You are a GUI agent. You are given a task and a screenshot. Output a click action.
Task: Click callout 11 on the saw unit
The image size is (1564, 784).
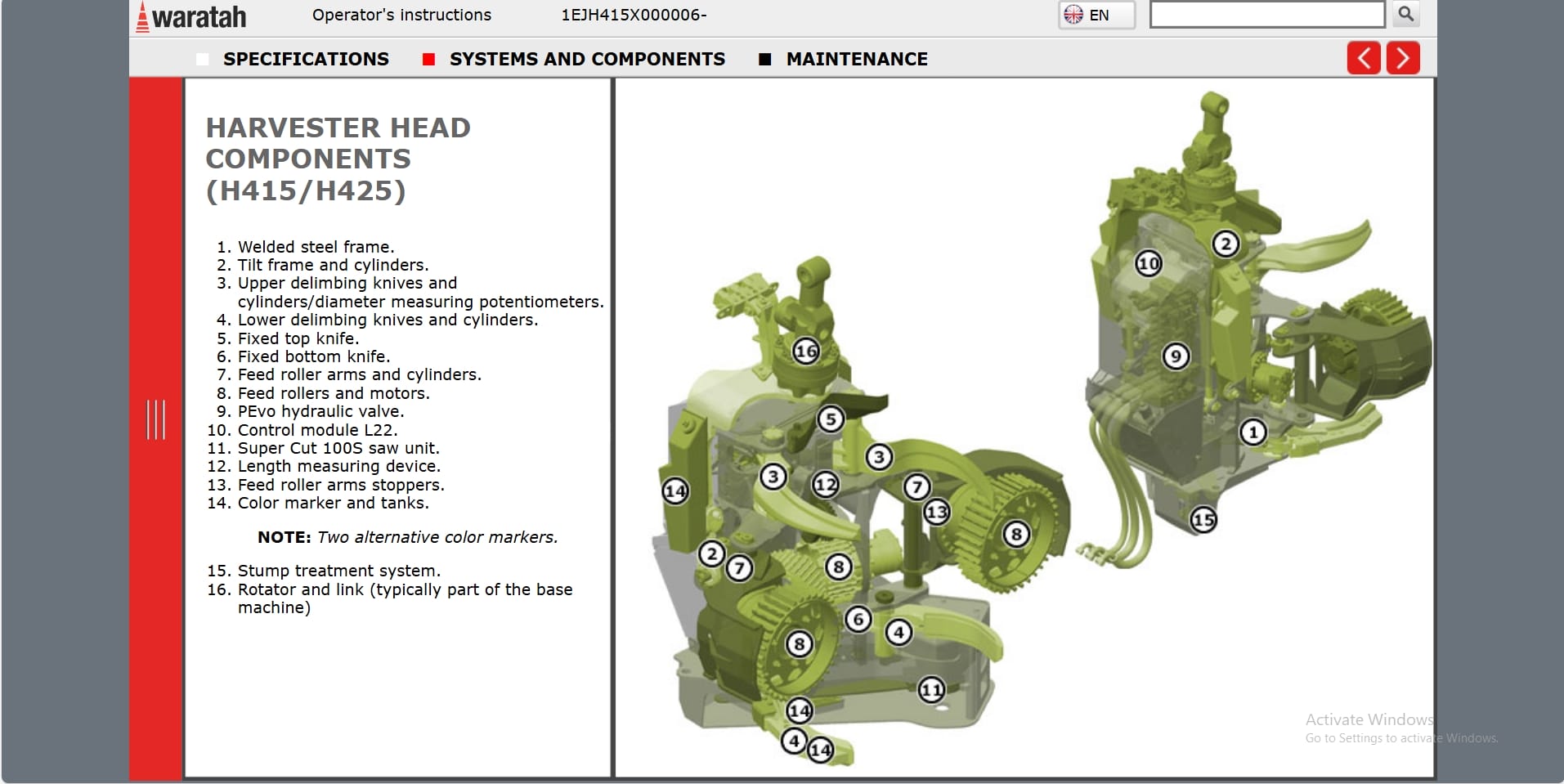(x=932, y=690)
